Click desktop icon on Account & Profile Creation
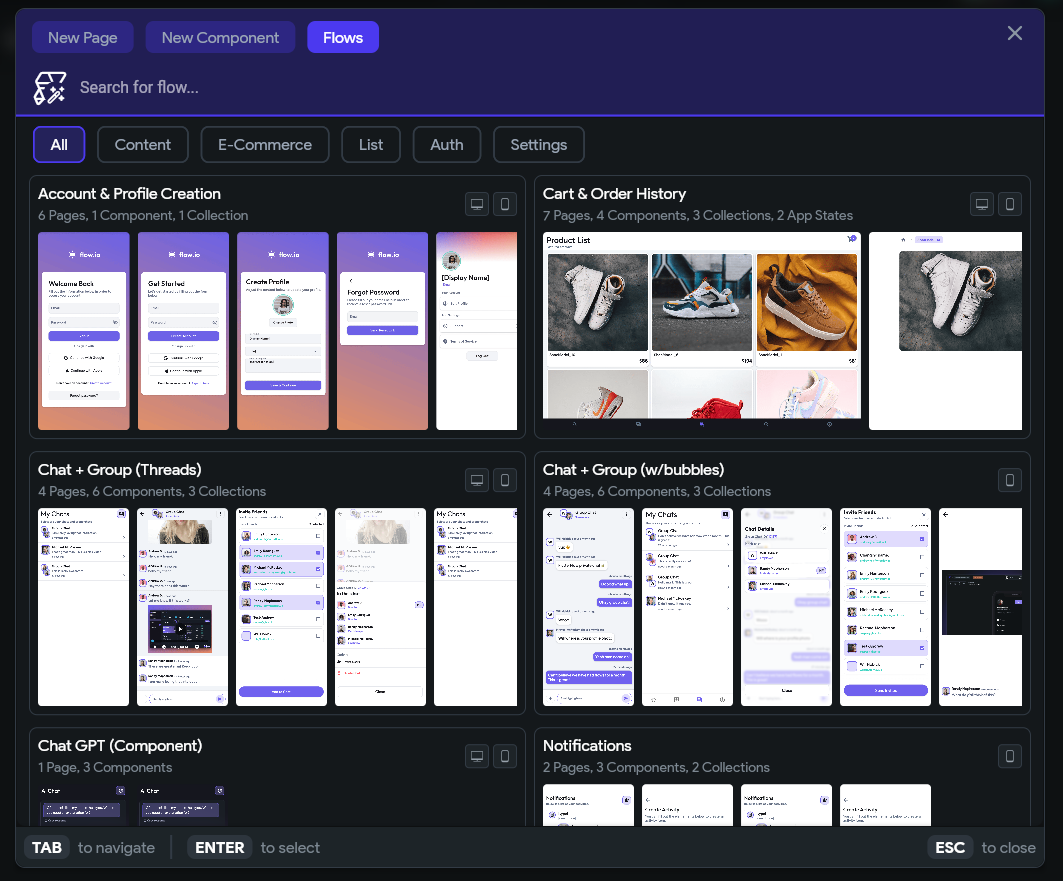1063x881 pixels. pos(477,204)
